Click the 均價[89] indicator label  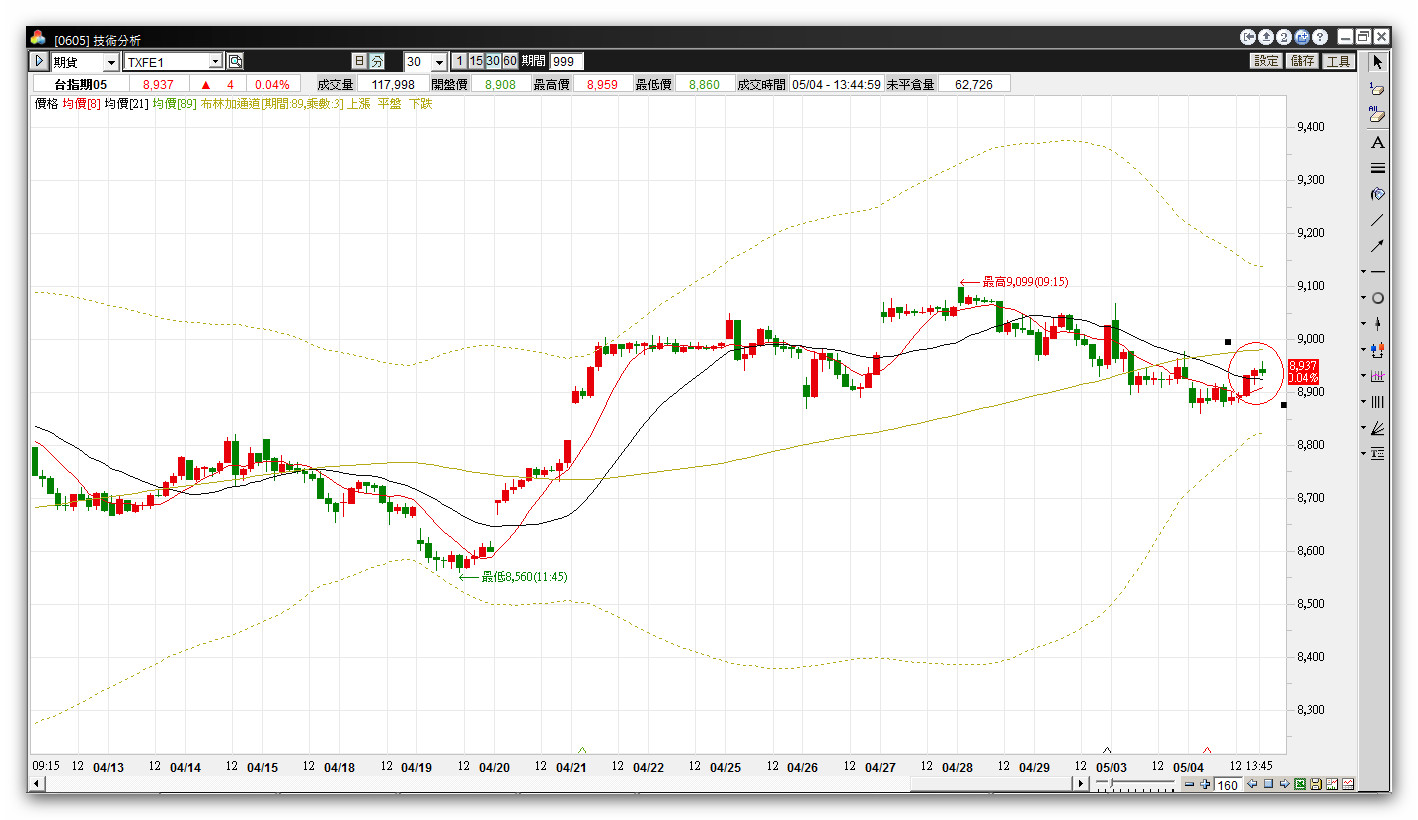click(175, 103)
